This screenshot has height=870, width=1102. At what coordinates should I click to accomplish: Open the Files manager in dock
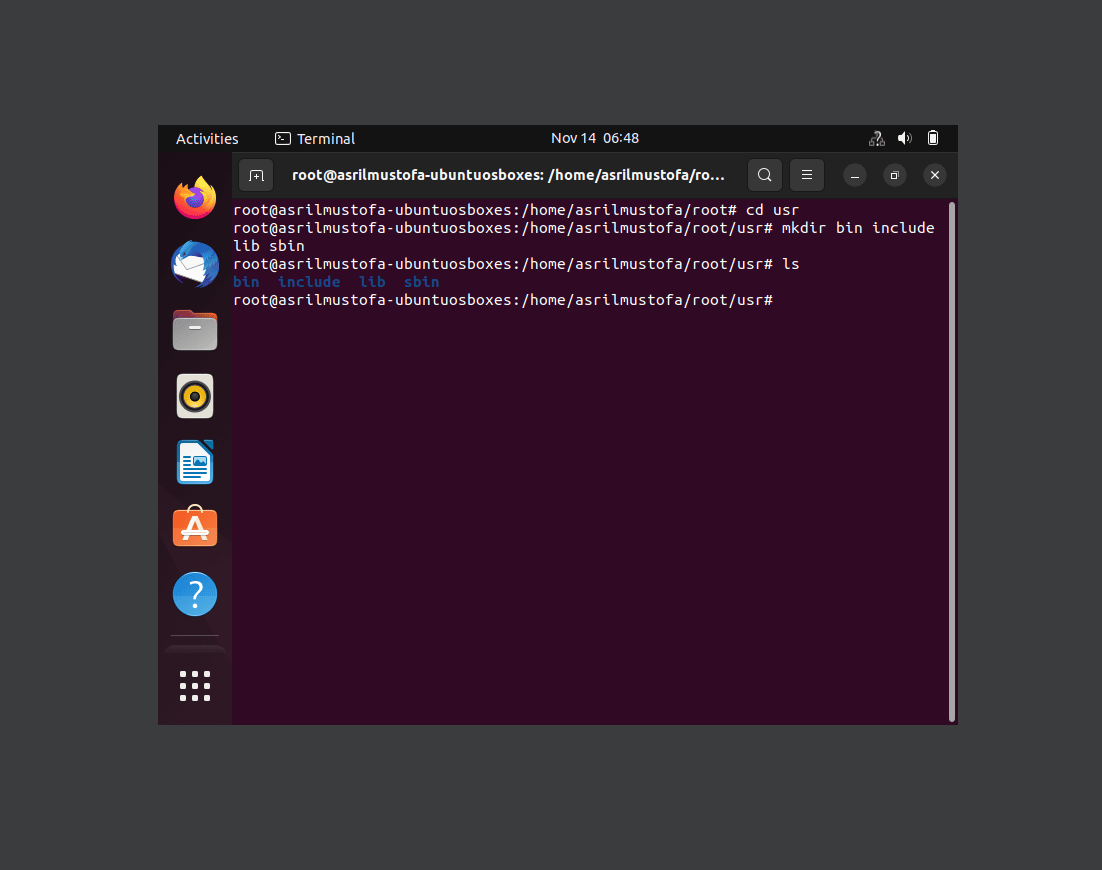(x=195, y=330)
